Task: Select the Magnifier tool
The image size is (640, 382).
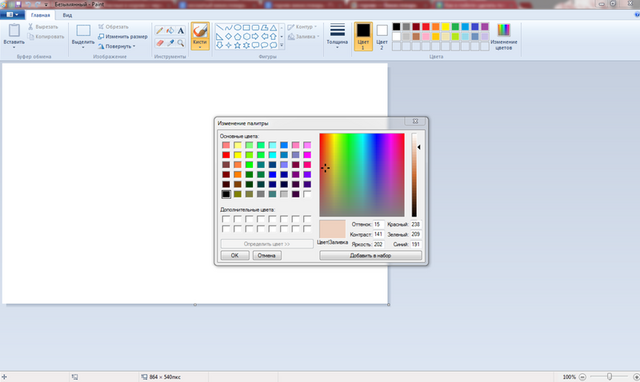Action: [181, 43]
